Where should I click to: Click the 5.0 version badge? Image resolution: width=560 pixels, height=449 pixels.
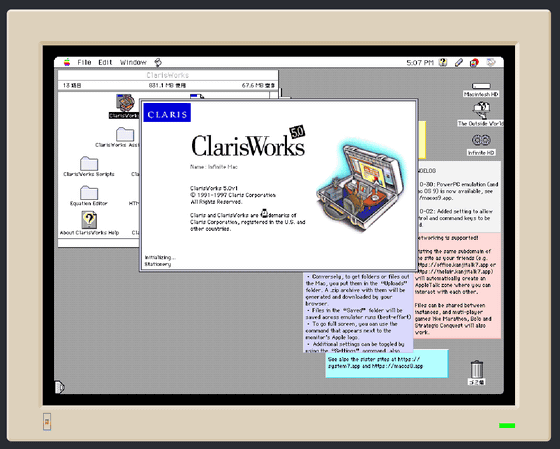[x=297, y=132]
